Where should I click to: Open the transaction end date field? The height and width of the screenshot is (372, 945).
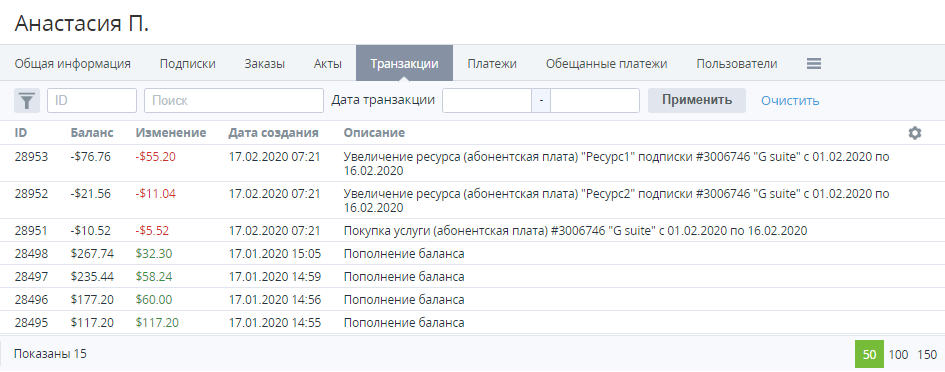pos(595,101)
